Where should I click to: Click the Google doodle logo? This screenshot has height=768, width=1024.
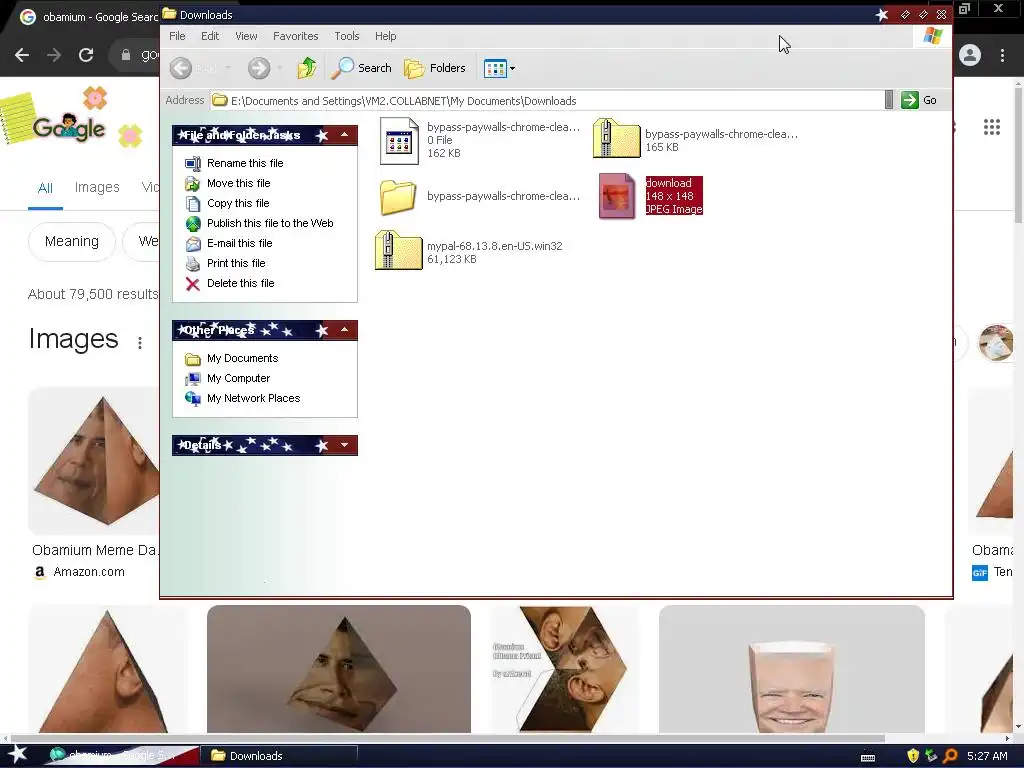(x=68, y=126)
